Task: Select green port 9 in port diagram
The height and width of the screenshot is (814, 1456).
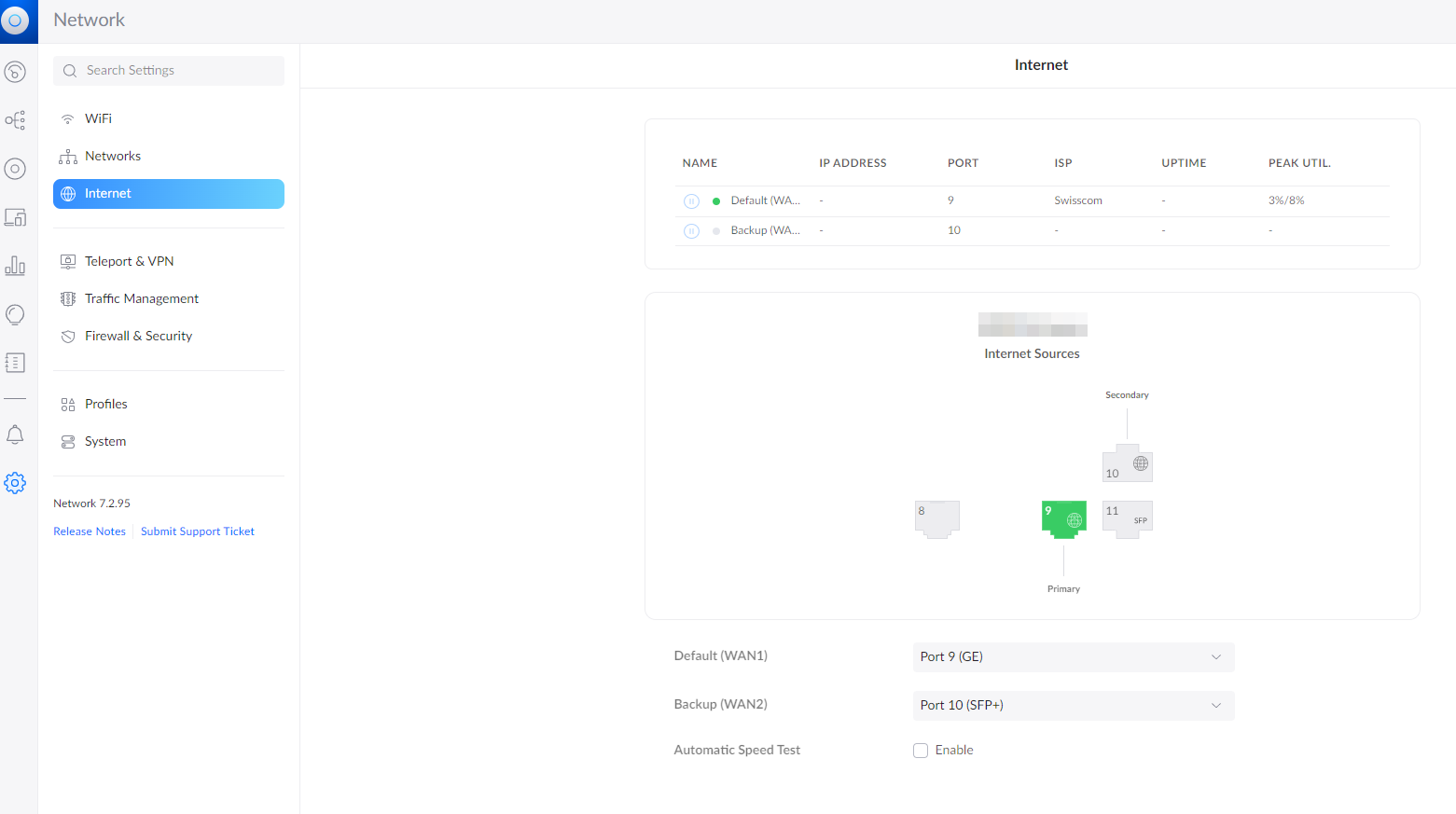Action: 1063,518
